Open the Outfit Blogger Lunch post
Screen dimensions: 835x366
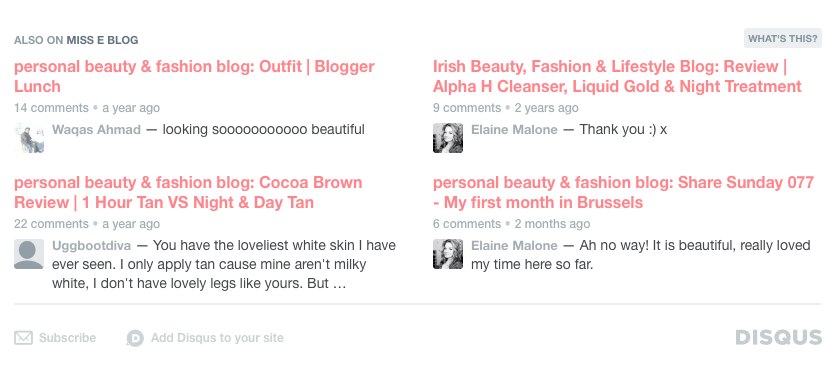194,76
